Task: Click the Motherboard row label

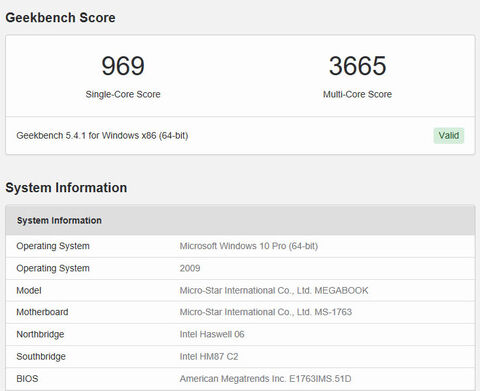Action: [42, 312]
